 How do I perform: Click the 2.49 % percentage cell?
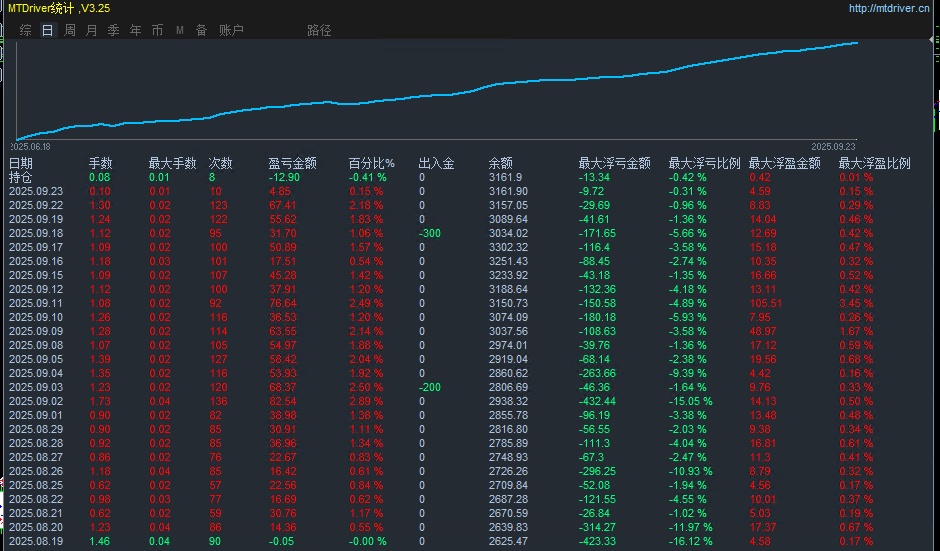pos(366,303)
